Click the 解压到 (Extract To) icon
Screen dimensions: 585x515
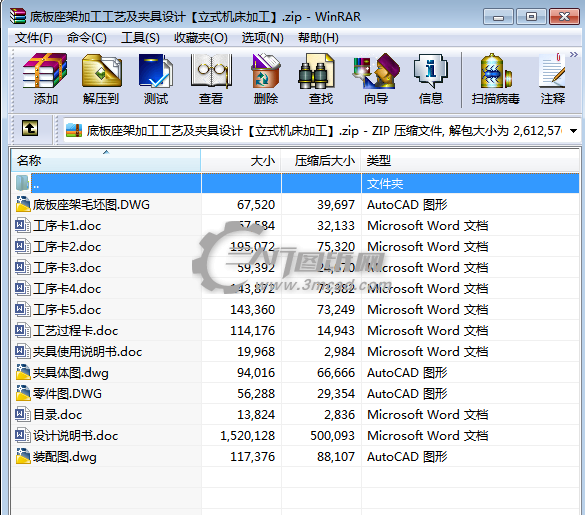(x=101, y=79)
